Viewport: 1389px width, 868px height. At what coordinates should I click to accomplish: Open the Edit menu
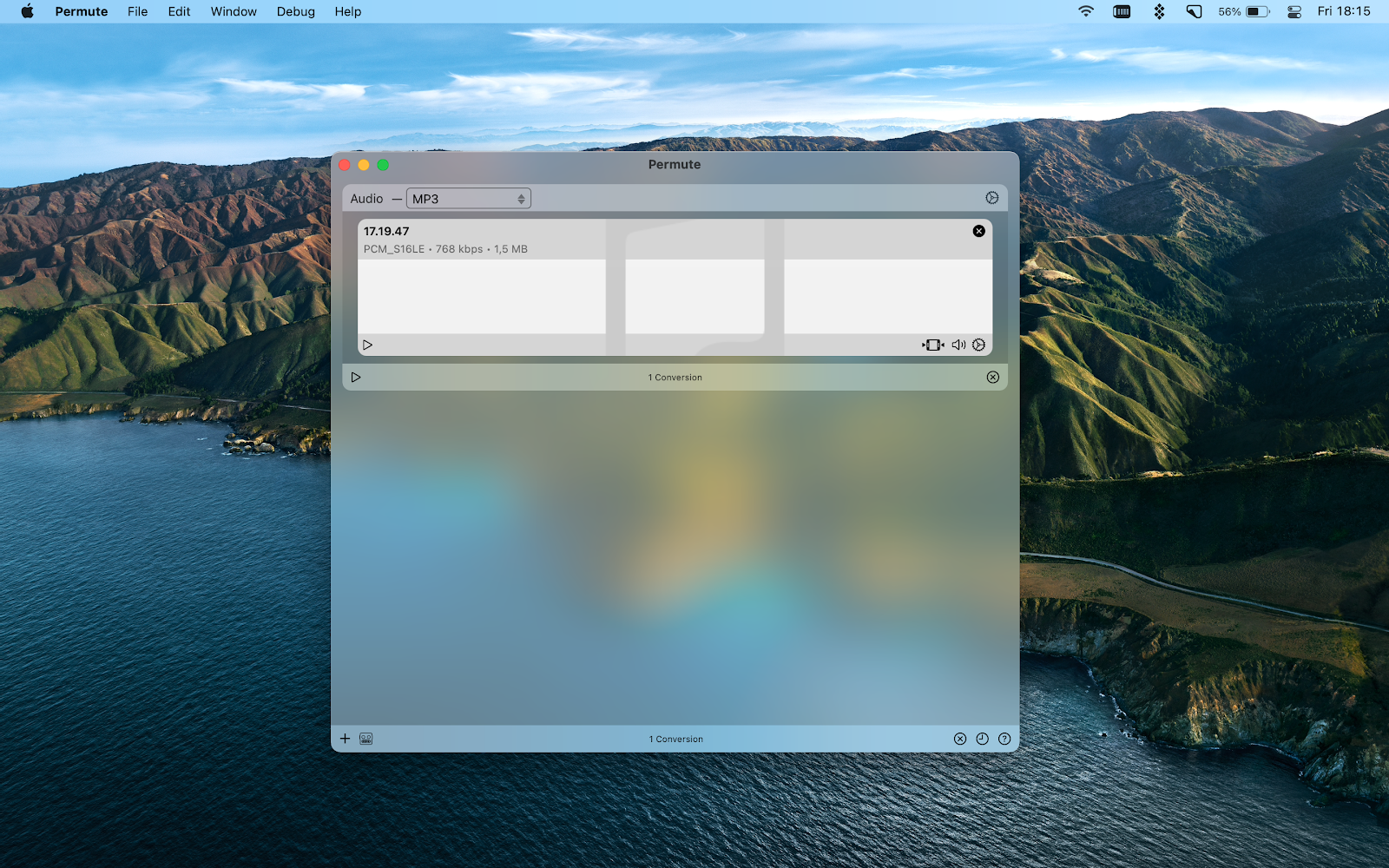click(179, 11)
